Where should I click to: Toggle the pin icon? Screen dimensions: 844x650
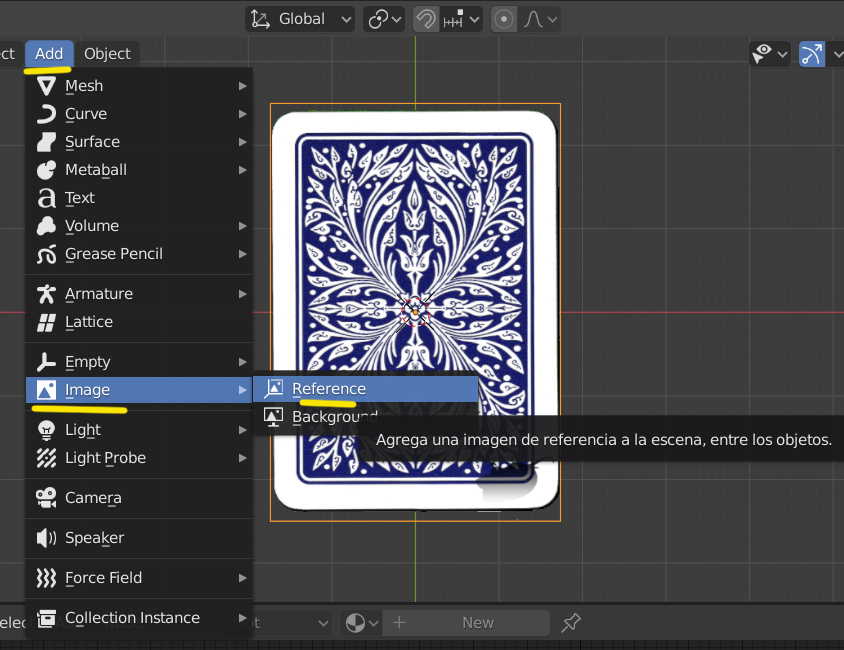tap(571, 623)
